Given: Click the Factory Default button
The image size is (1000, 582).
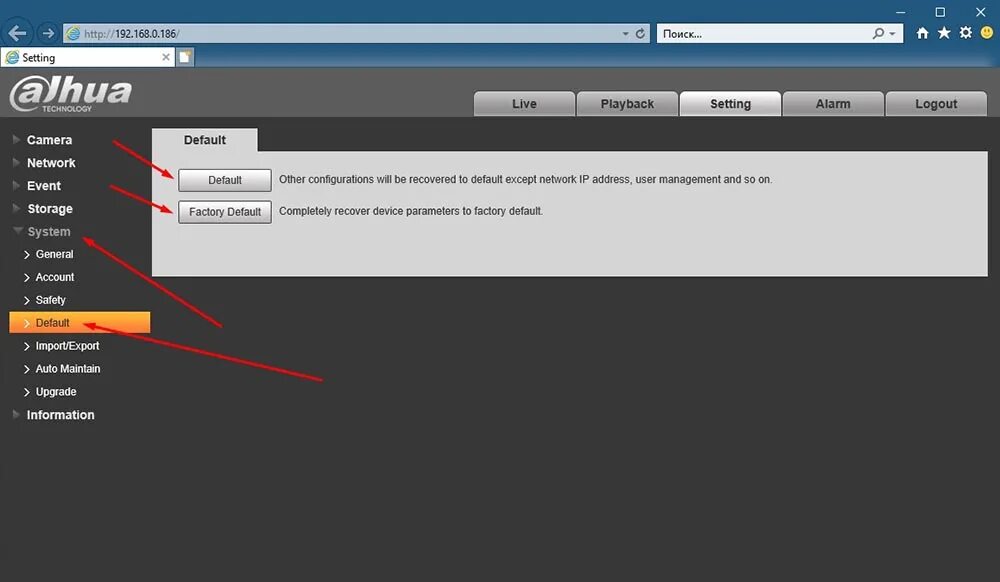Looking at the screenshot, I should pos(225,212).
